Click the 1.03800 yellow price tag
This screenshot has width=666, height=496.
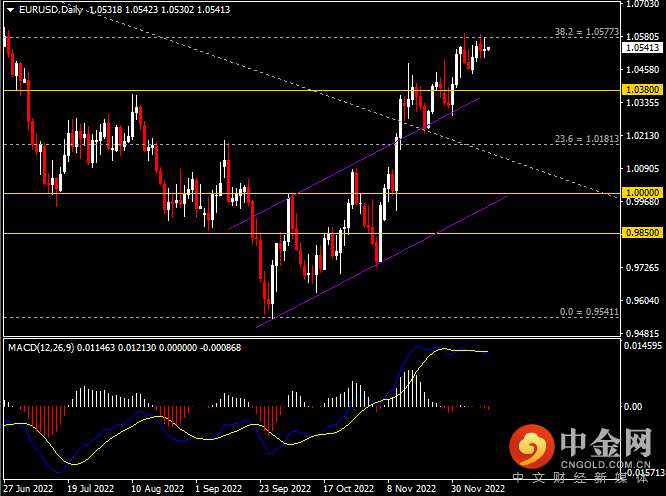(640, 90)
